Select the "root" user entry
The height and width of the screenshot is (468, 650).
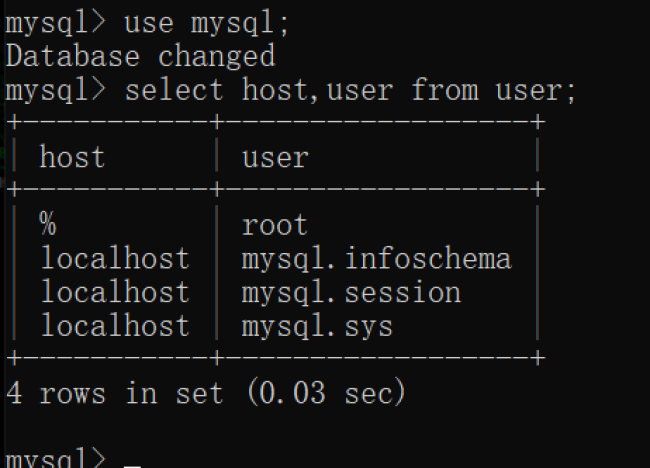coord(275,224)
